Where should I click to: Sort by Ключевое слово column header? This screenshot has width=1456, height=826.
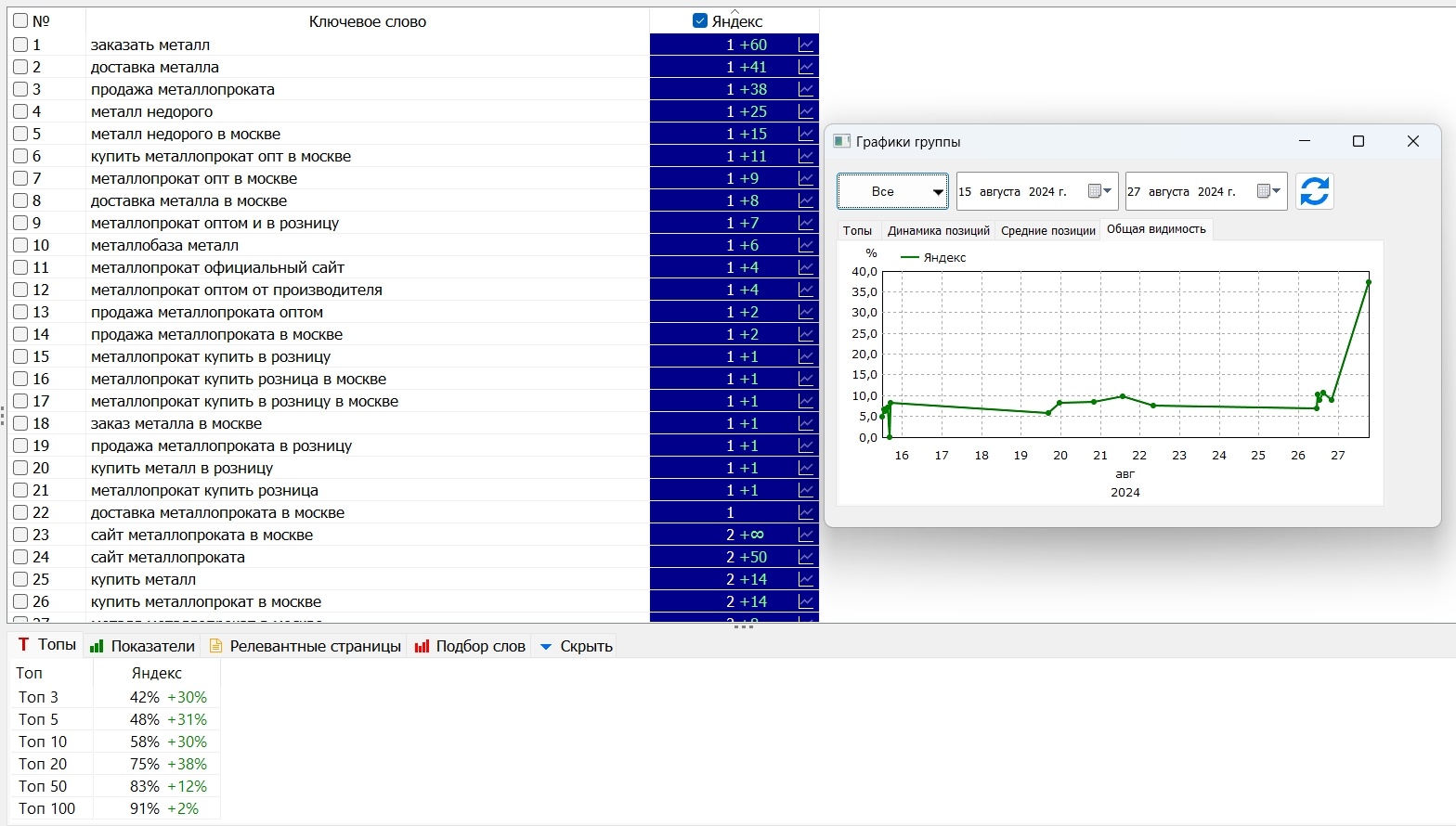pos(368,21)
